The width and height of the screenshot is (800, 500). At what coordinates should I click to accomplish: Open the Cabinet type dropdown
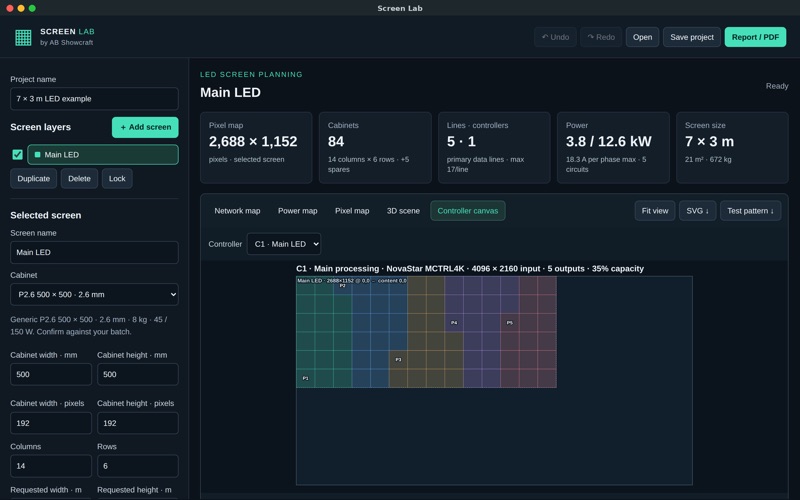pos(94,294)
